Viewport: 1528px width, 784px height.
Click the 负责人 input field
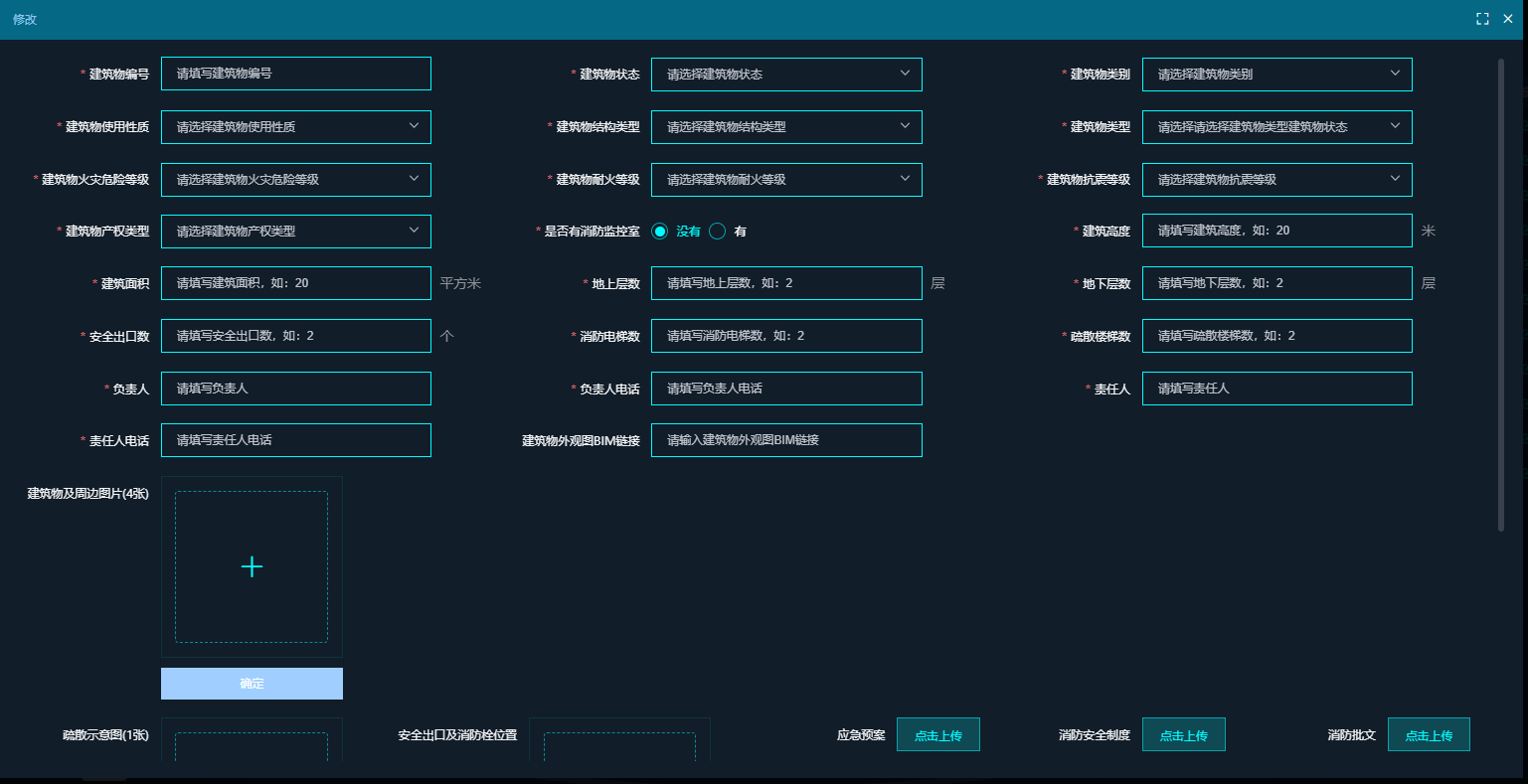pyautogui.click(x=295, y=389)
